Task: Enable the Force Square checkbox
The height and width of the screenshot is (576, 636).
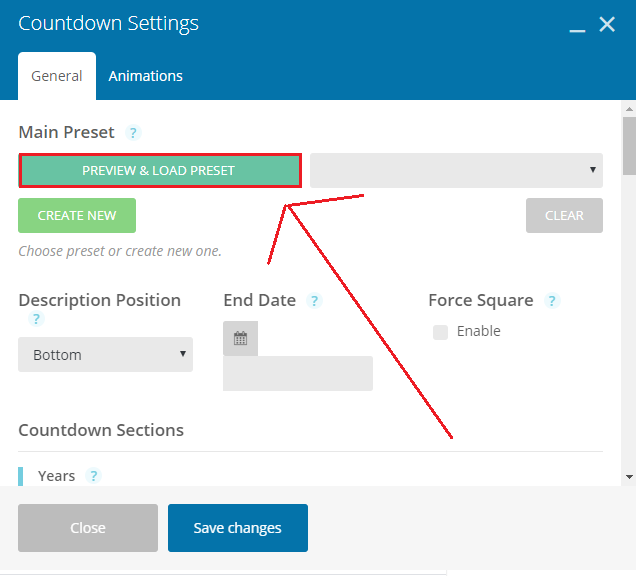Action: (x=441, y=332)
